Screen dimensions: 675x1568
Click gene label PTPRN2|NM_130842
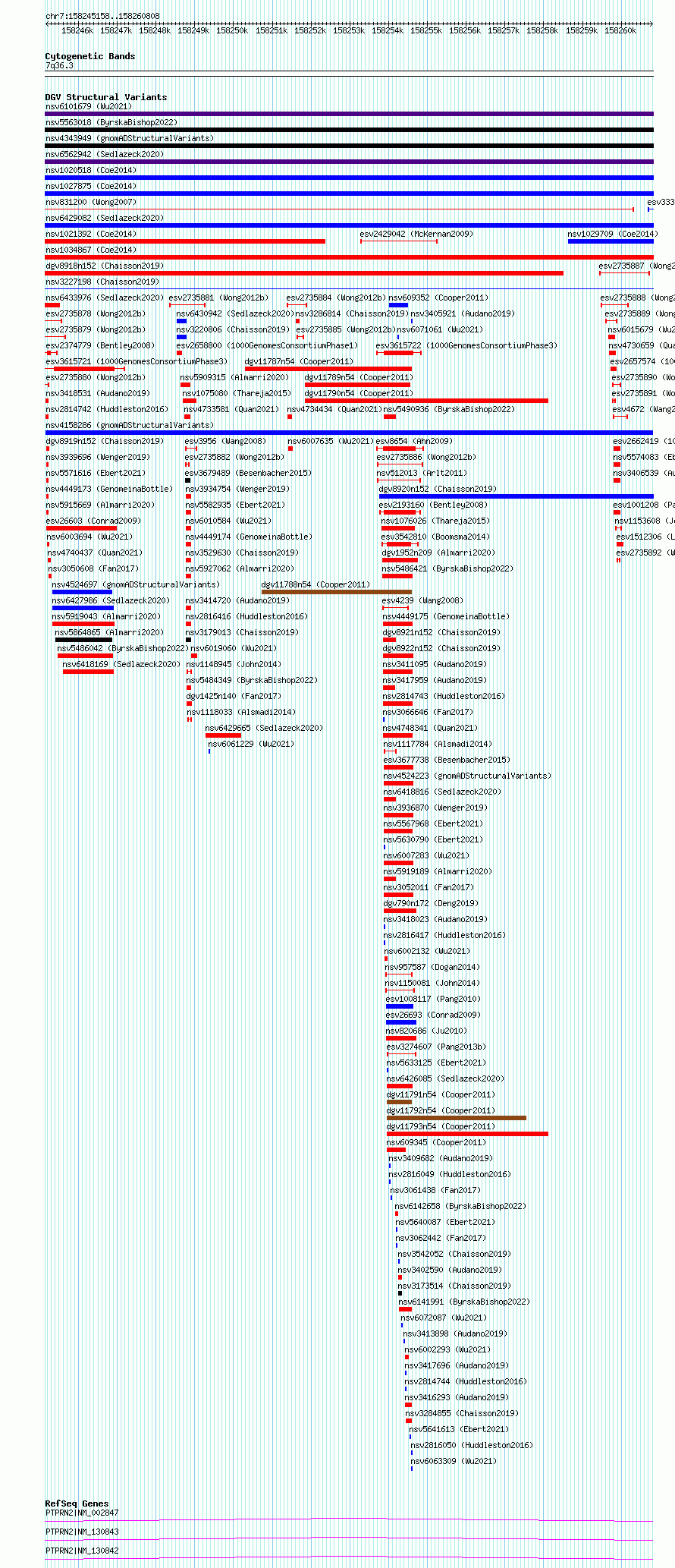pos(82,1551)
